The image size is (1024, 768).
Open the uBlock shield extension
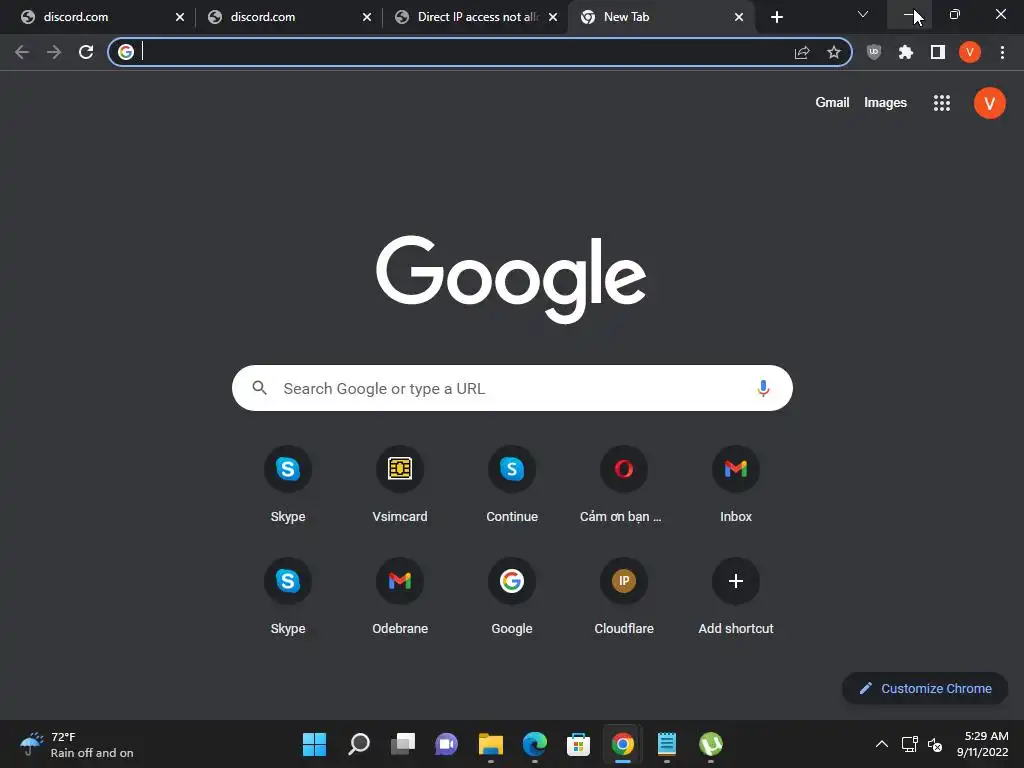[873, 52]
